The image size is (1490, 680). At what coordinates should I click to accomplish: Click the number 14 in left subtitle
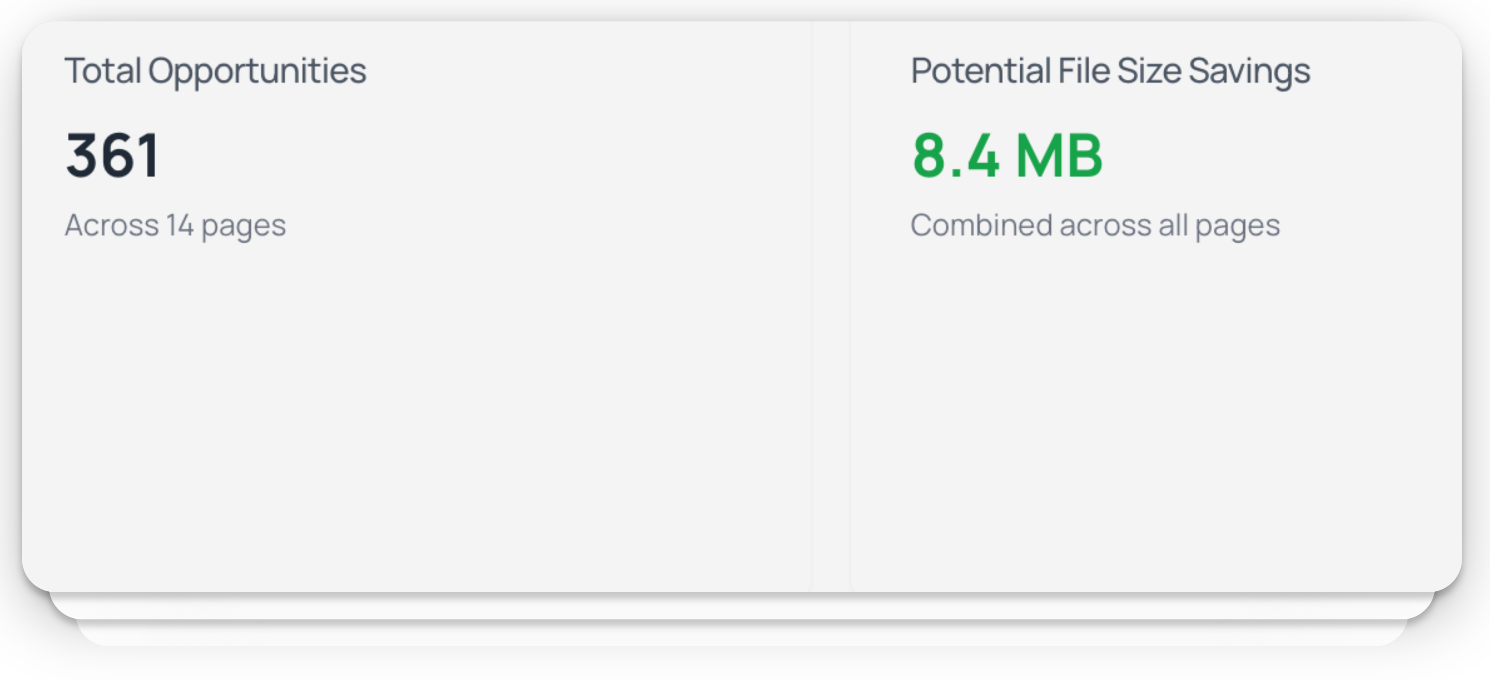pos(180,225)
